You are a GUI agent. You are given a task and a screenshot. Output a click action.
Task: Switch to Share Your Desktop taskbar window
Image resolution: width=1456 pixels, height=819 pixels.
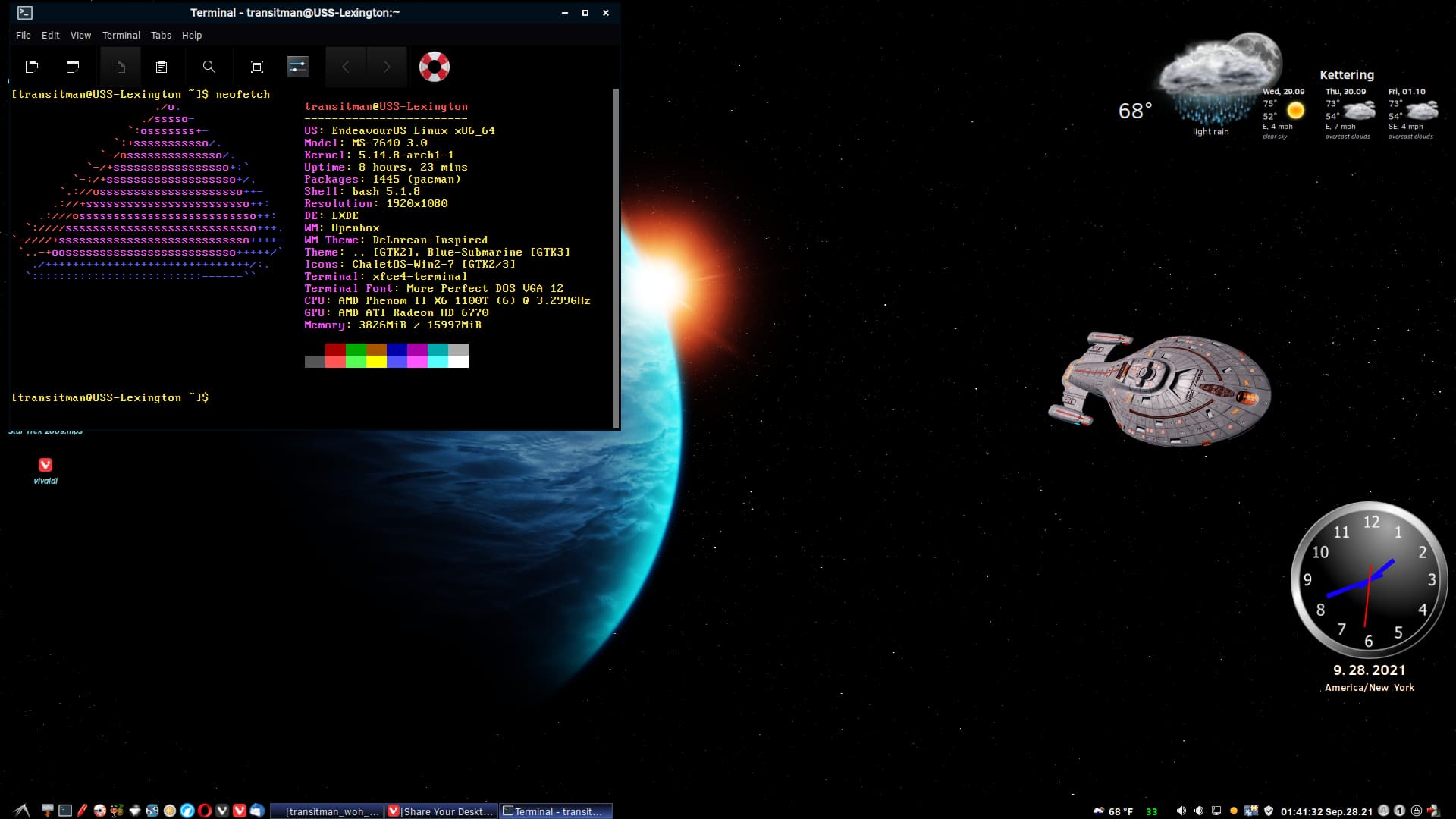pyautogui.click(x=441, y=811)
